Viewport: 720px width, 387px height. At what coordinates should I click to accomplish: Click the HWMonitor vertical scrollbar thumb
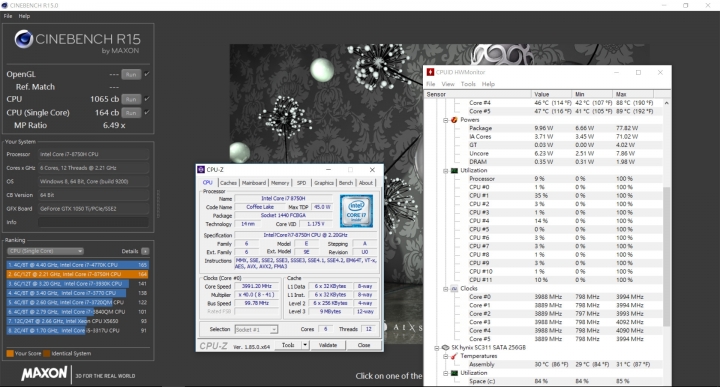(667, 256)
